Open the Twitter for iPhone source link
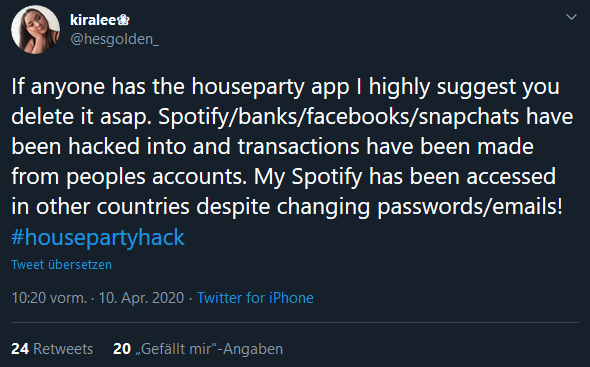590x367 pixels. (255, 298)
